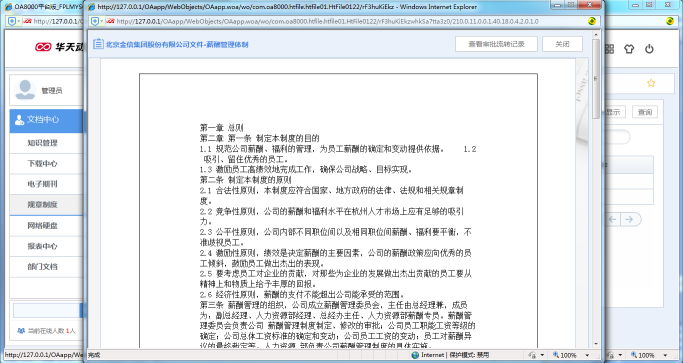Expand the dropdown next to the back window shield icon
683x363 pixels.
click(x=19, y=21)
